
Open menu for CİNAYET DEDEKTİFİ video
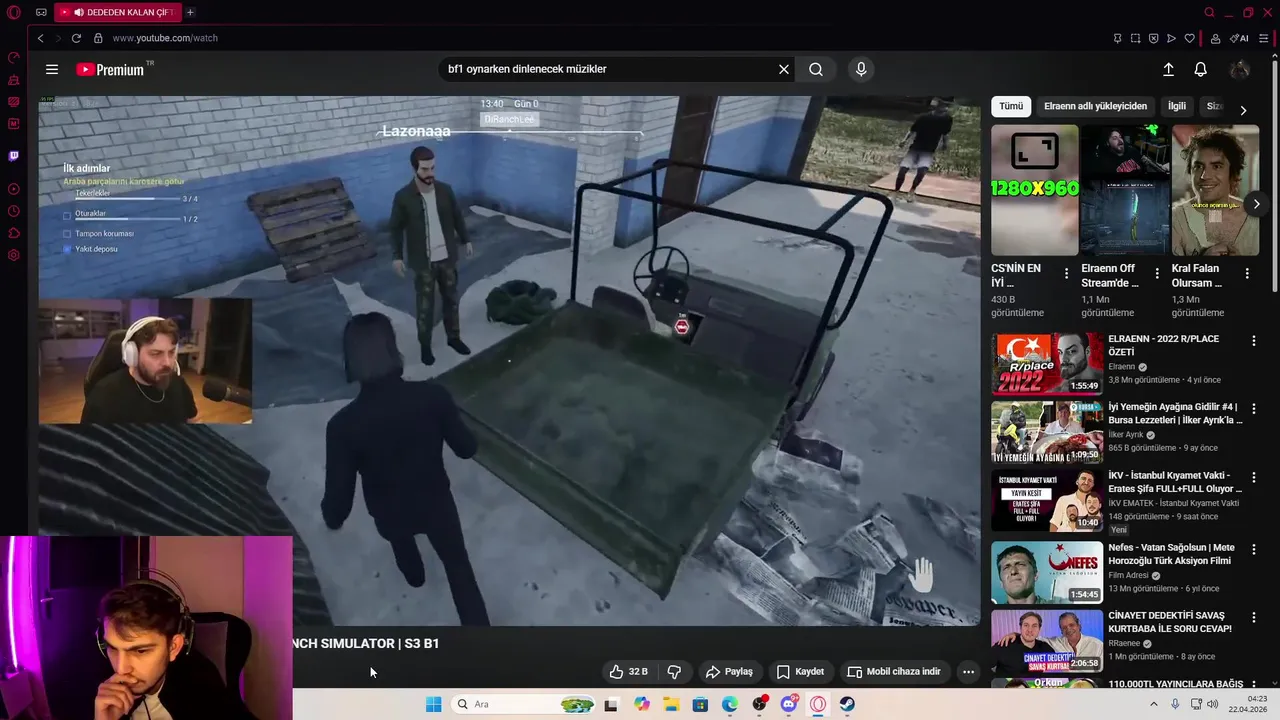[1253, 617]
